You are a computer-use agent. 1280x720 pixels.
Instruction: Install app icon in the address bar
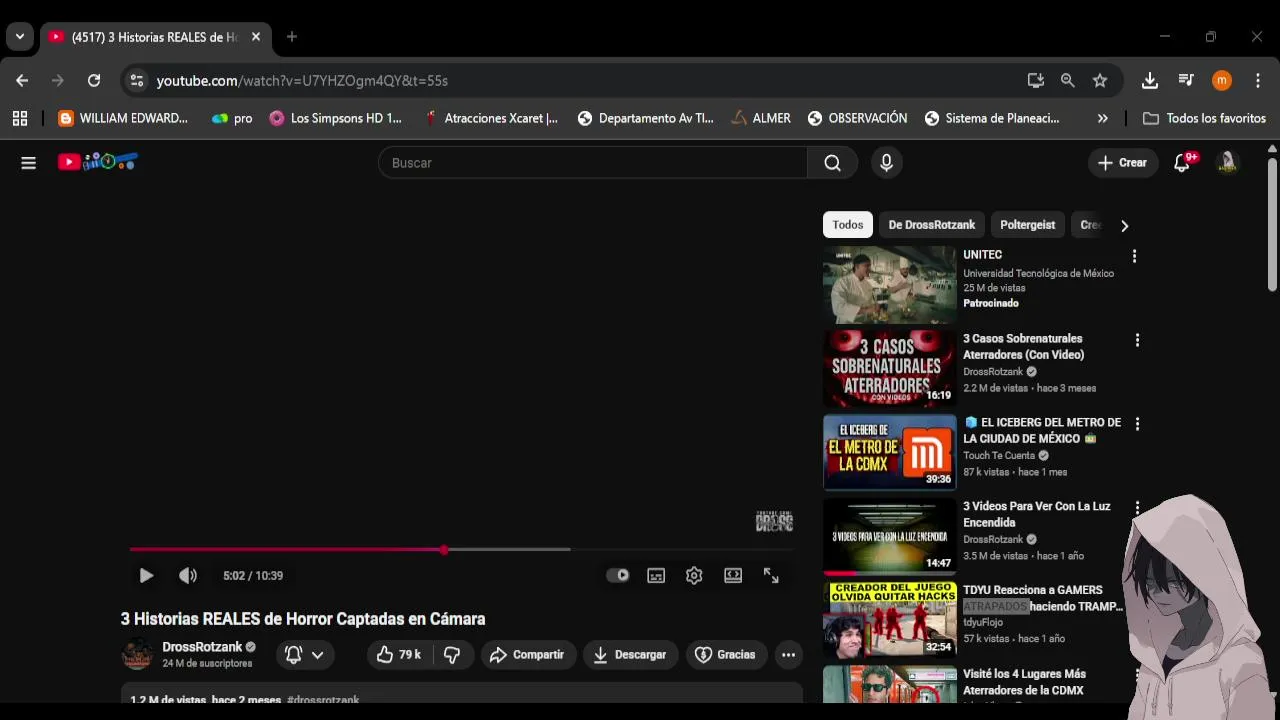(x=1035, y=81)
